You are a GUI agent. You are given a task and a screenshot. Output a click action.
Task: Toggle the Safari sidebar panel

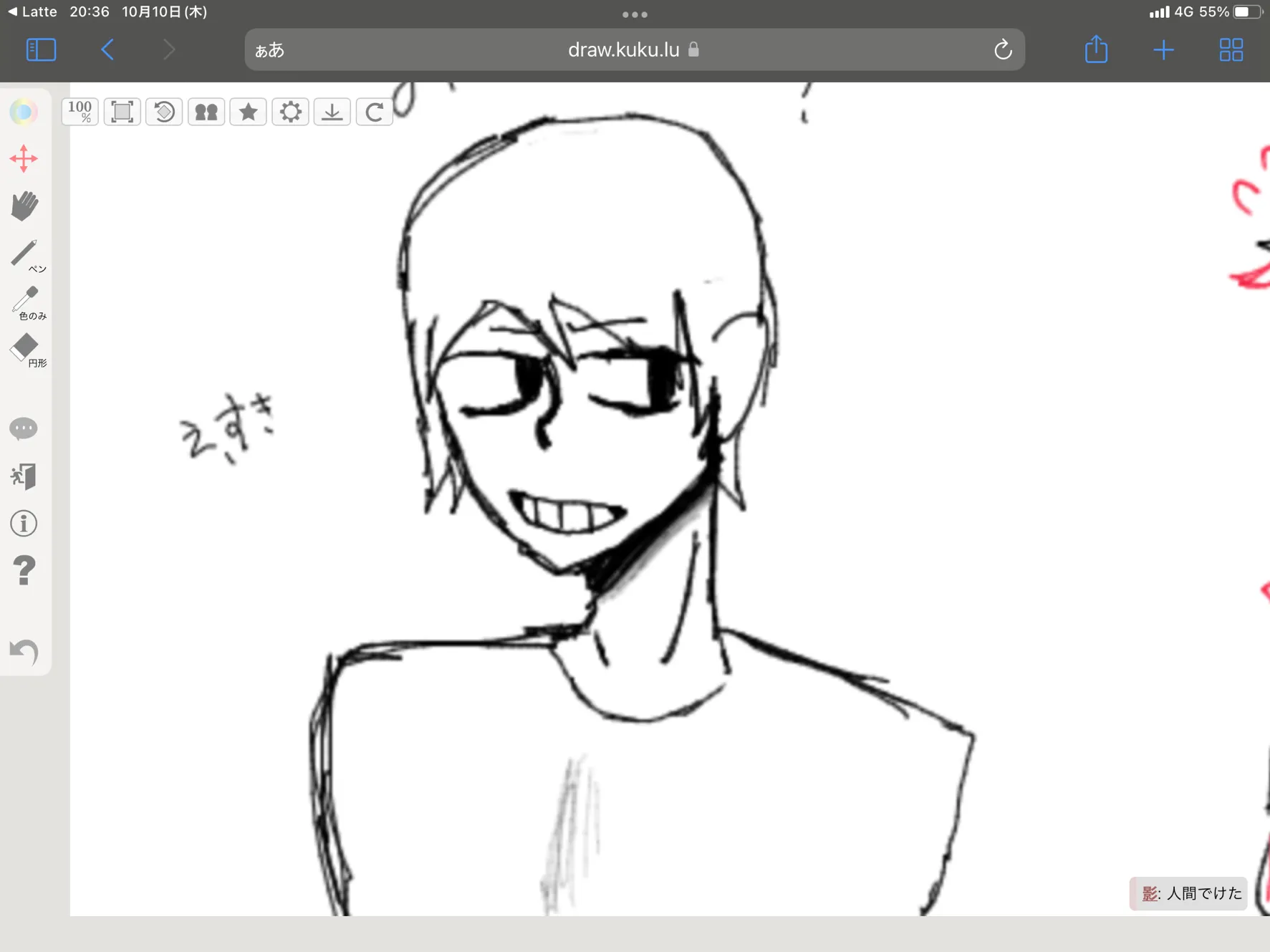pyautogui.click(x=41, y=49)
